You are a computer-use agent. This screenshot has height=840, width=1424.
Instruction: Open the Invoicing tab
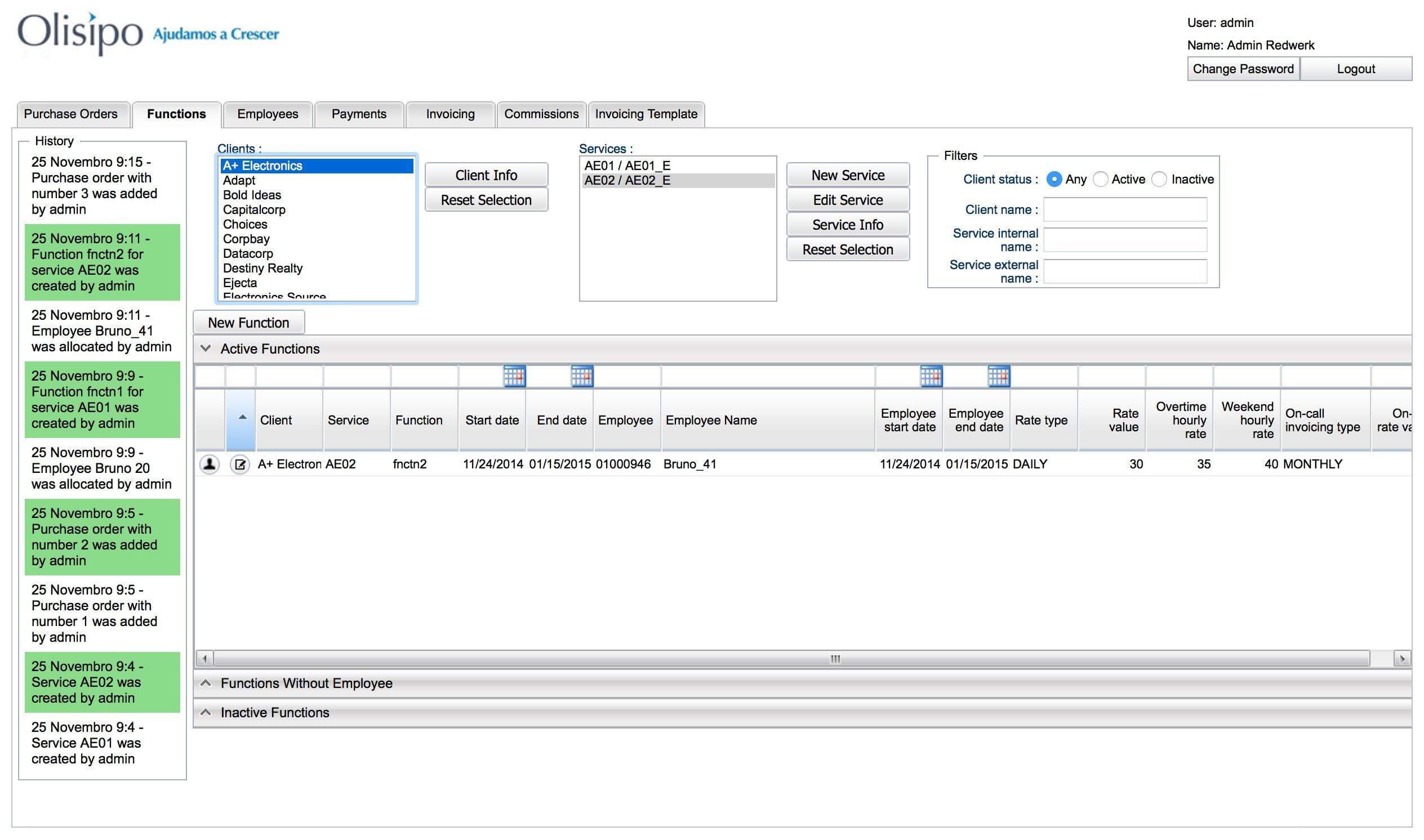451,114
